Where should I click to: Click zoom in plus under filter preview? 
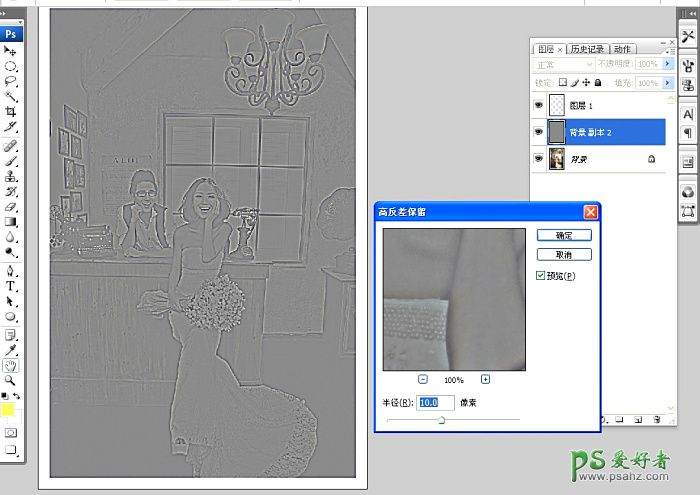pyautogui.click(x=485, y=379)
